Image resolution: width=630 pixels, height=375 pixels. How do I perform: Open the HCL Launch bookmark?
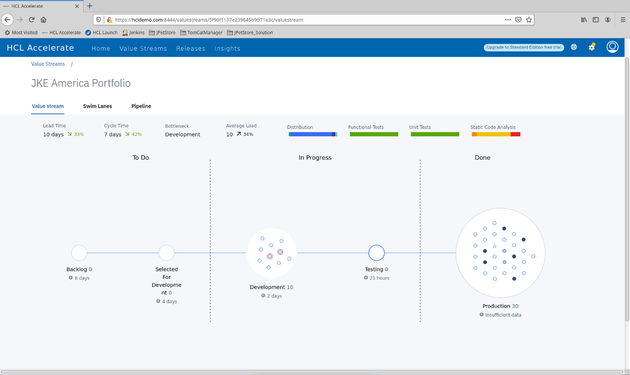(x=101, y=33)
